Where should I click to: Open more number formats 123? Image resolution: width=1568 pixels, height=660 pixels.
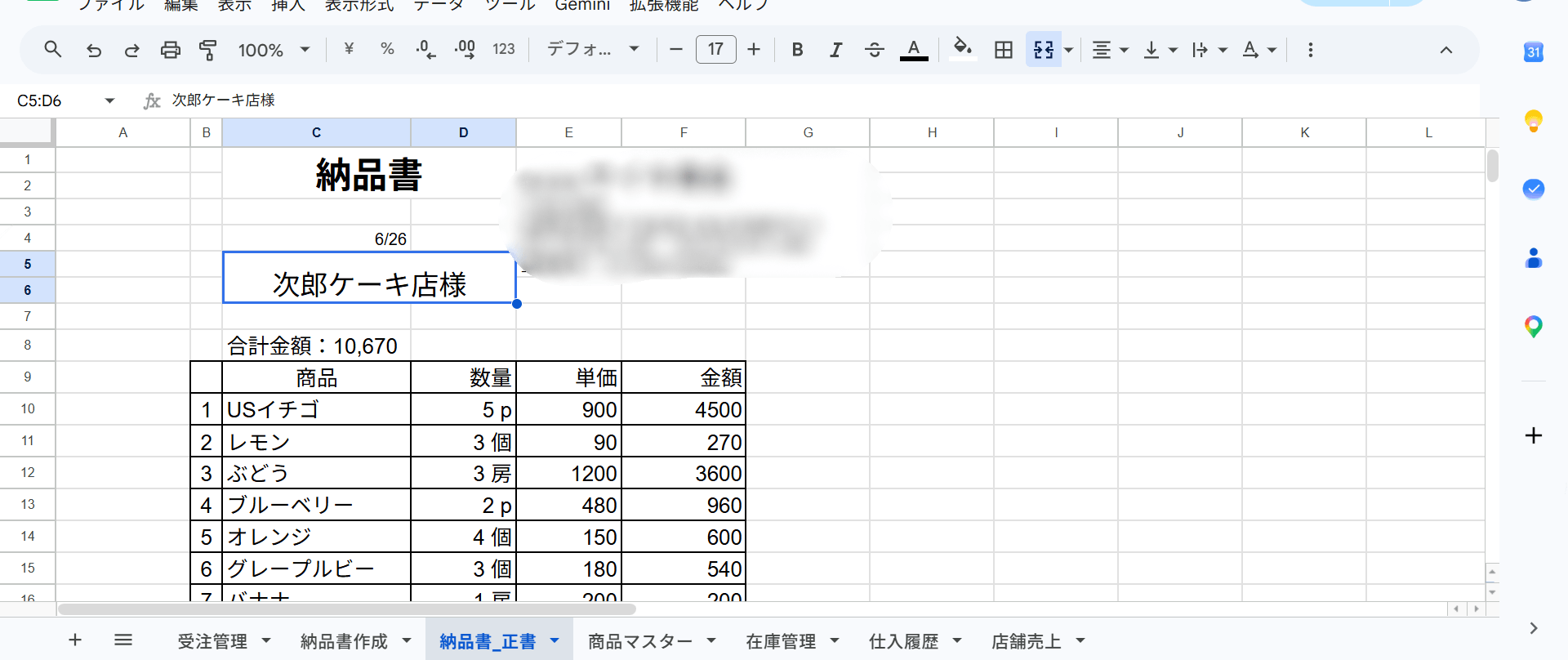(x=504, y=49)
